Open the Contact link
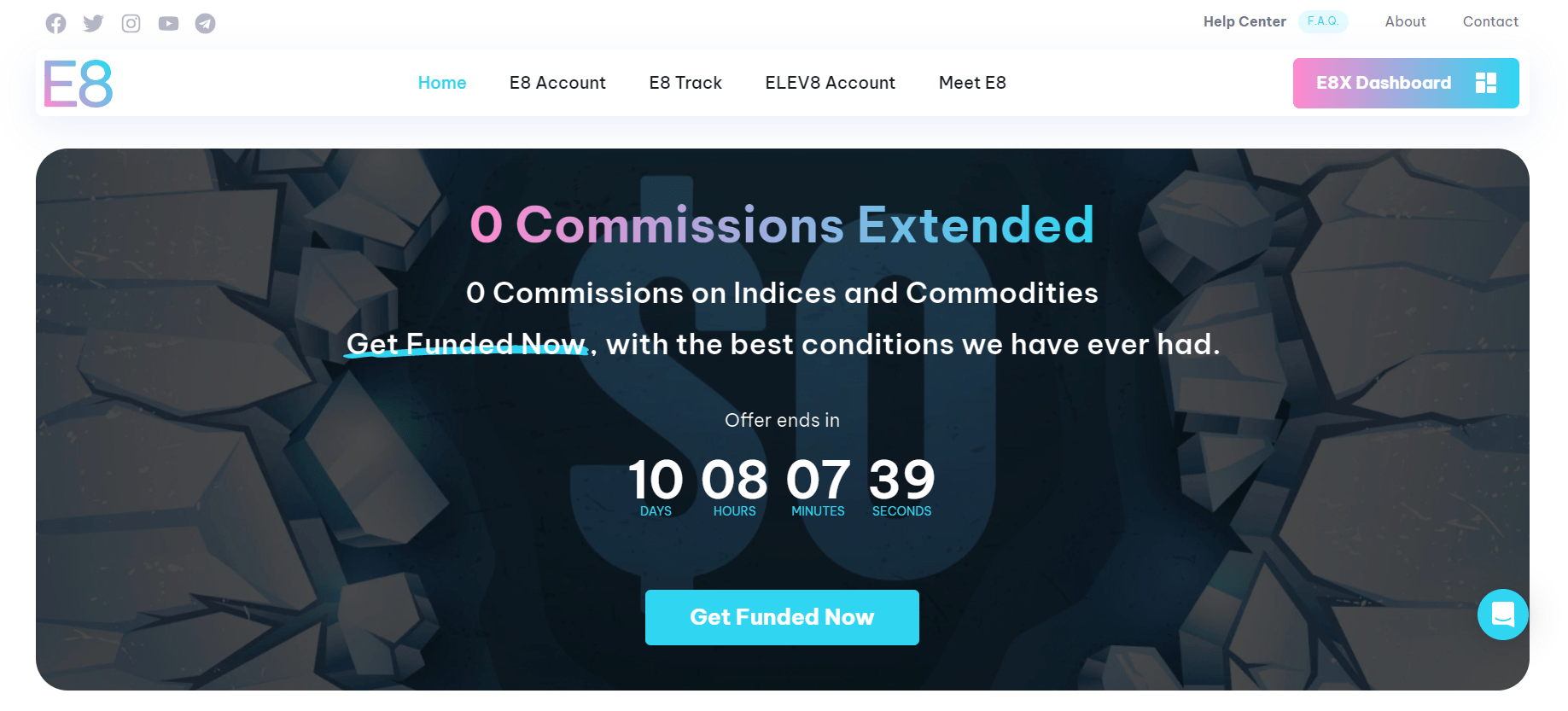The height and width of the screenshot is (711, 1568). pos(1490,21)
